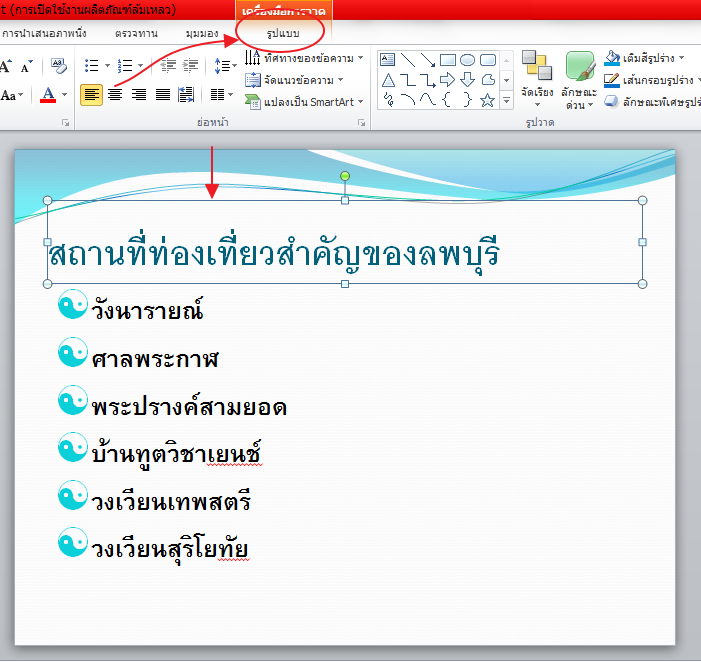Select the Elbow Connector shape

coord(408,80)
